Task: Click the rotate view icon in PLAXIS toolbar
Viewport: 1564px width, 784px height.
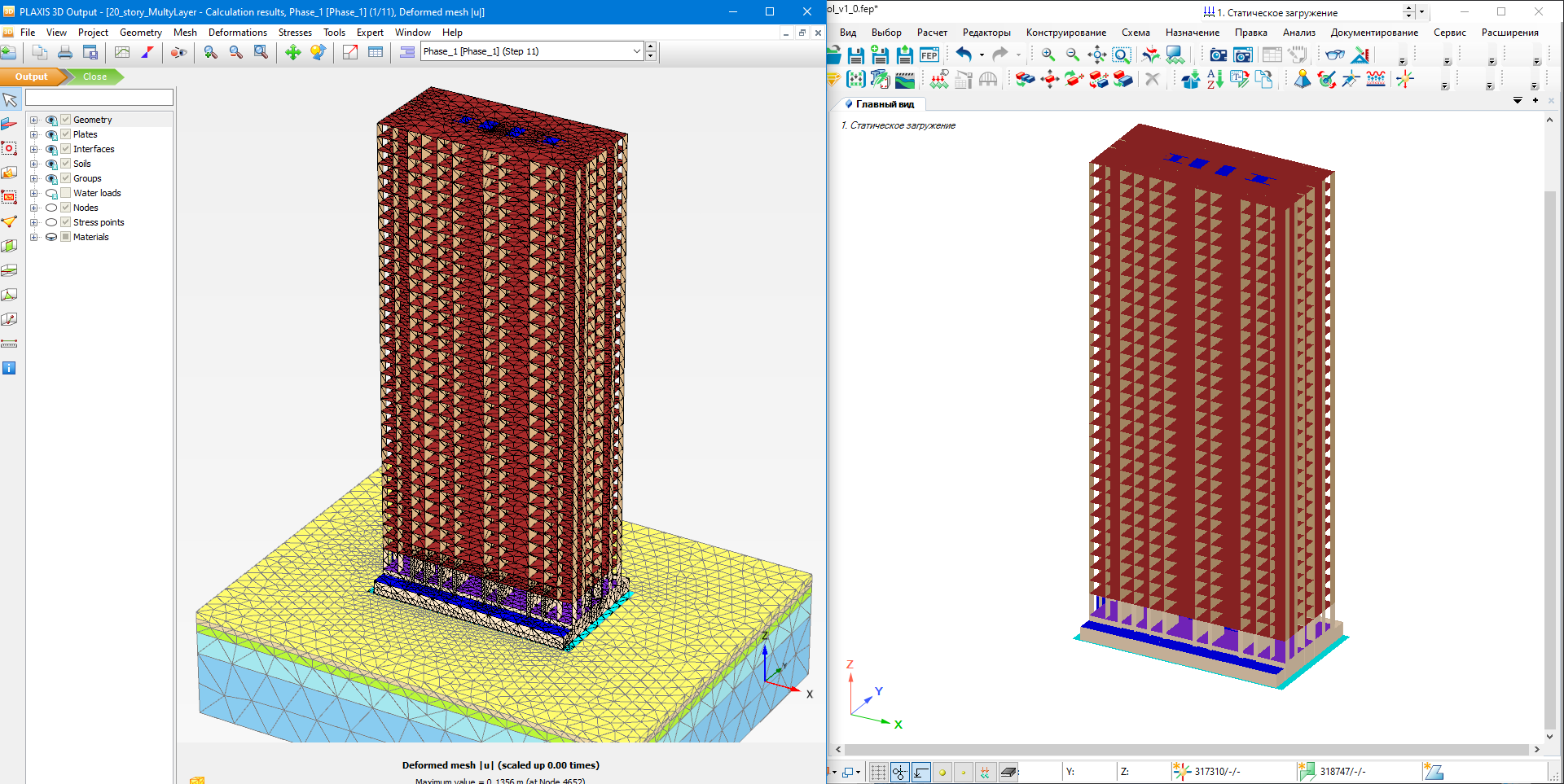Action: pos(318,52)
